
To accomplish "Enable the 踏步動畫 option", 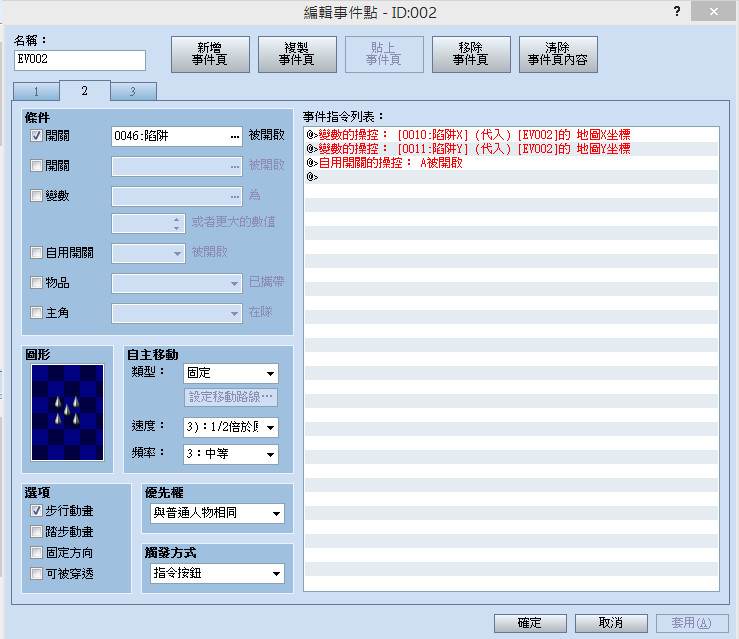I will [36, 532].
